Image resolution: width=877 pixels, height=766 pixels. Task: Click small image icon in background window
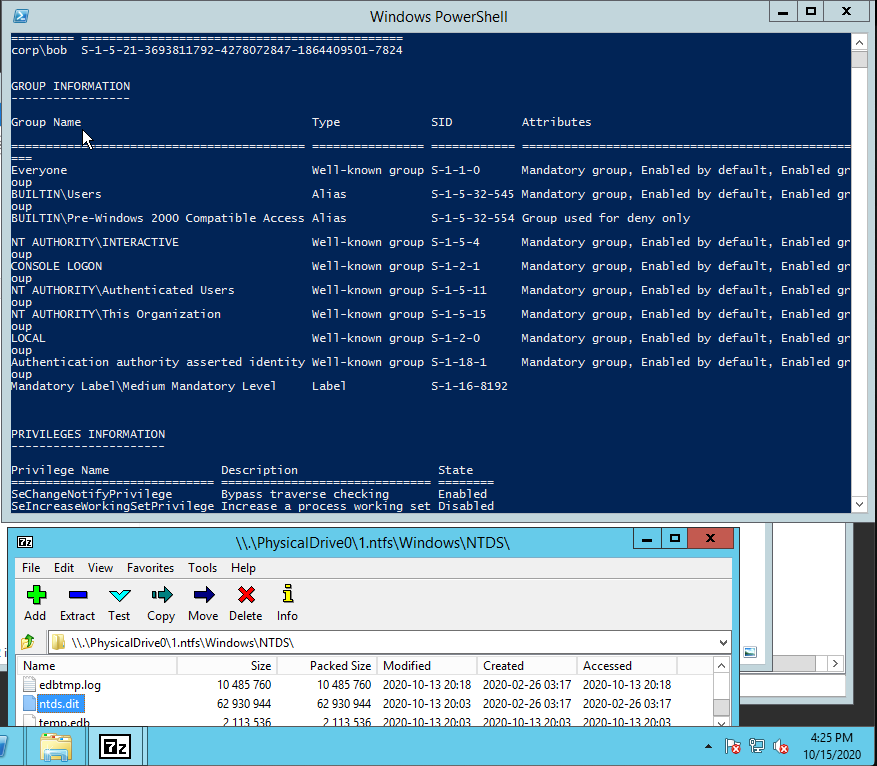click(x=750, y=652)
